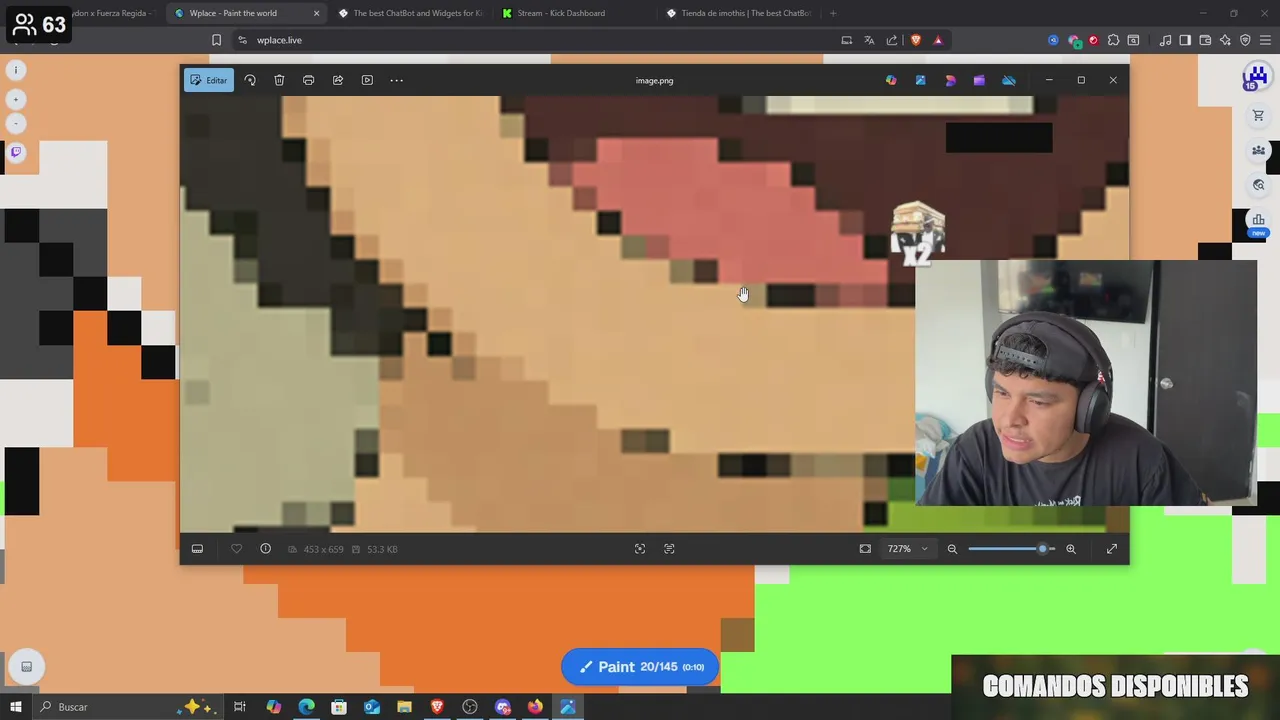The width and height of the screenshot is (1280, 720).
Task: Open Microsoft Edge from taskbar
Action: (306, 707)
